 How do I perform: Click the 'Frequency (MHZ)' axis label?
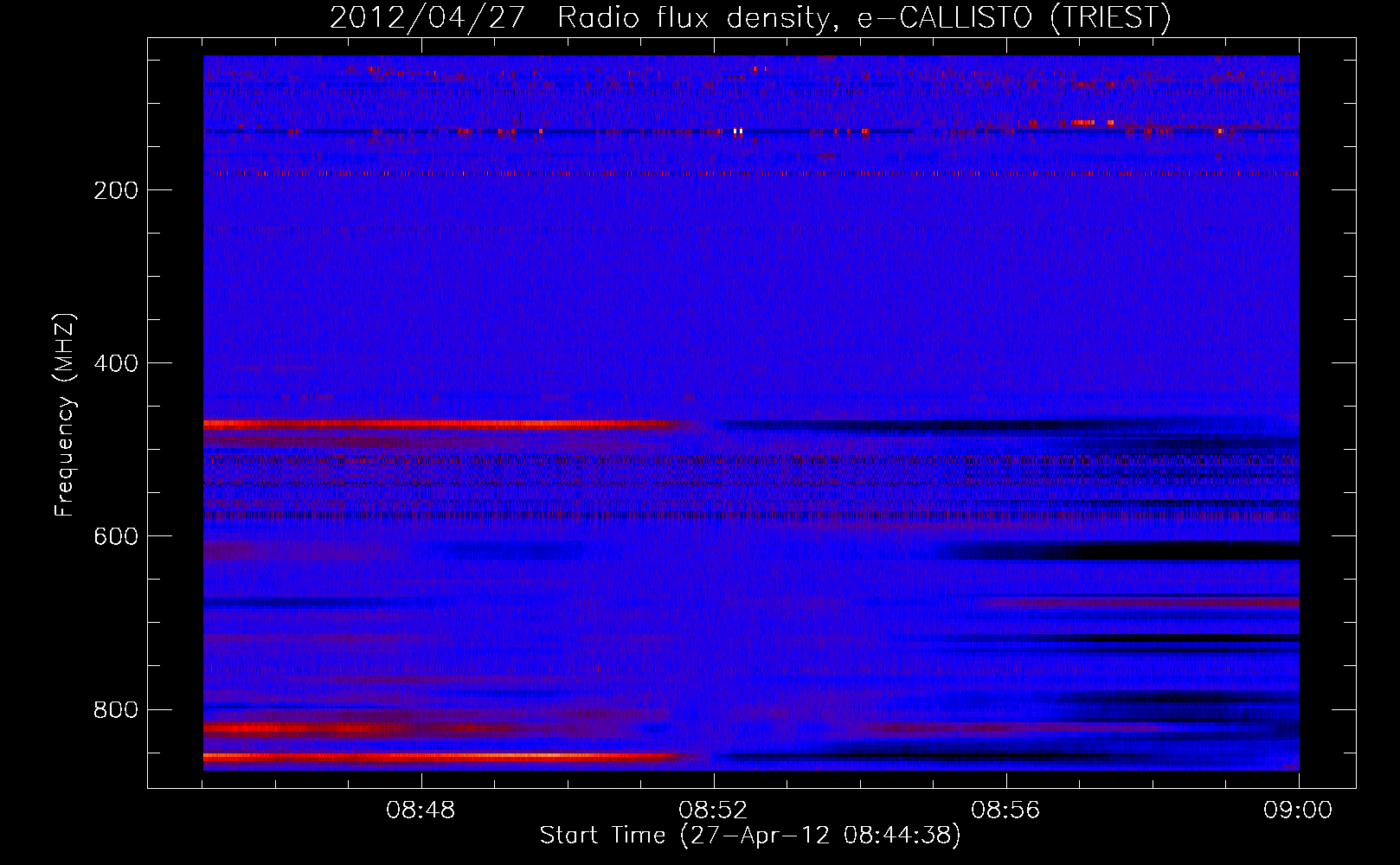(64, 415)
